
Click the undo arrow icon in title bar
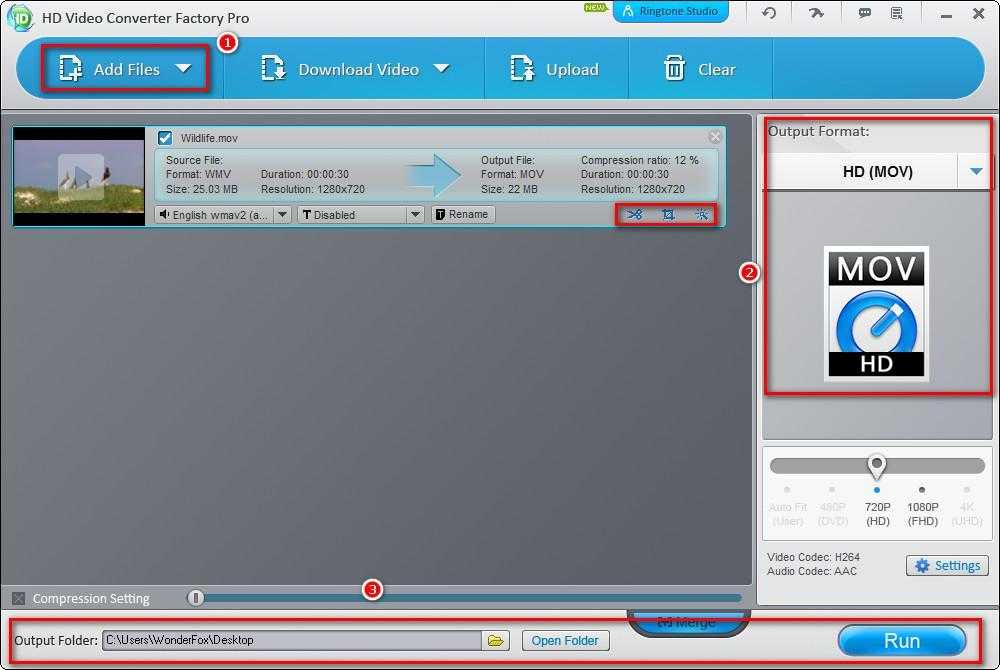[768, 13]
